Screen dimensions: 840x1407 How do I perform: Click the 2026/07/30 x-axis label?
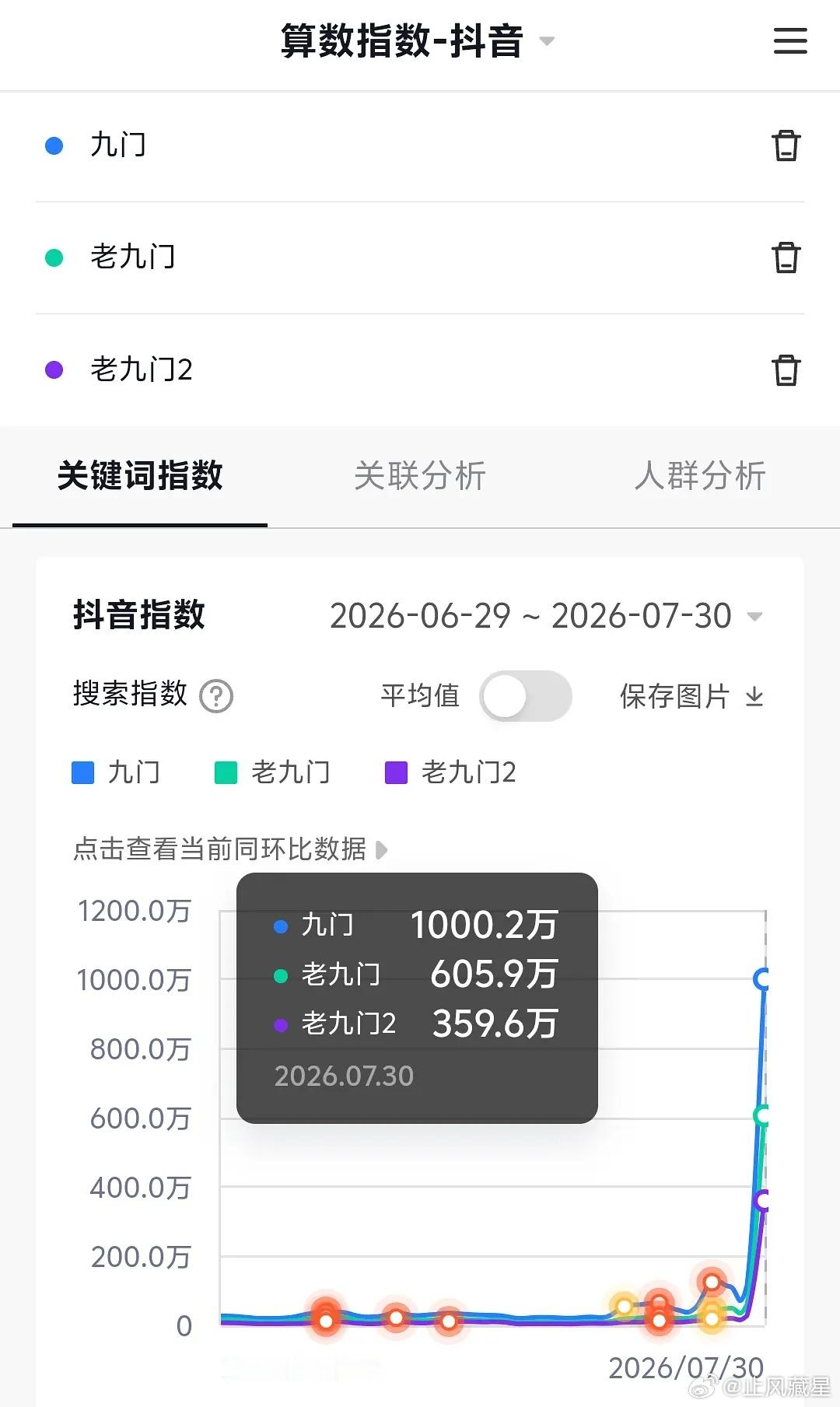685,1368
